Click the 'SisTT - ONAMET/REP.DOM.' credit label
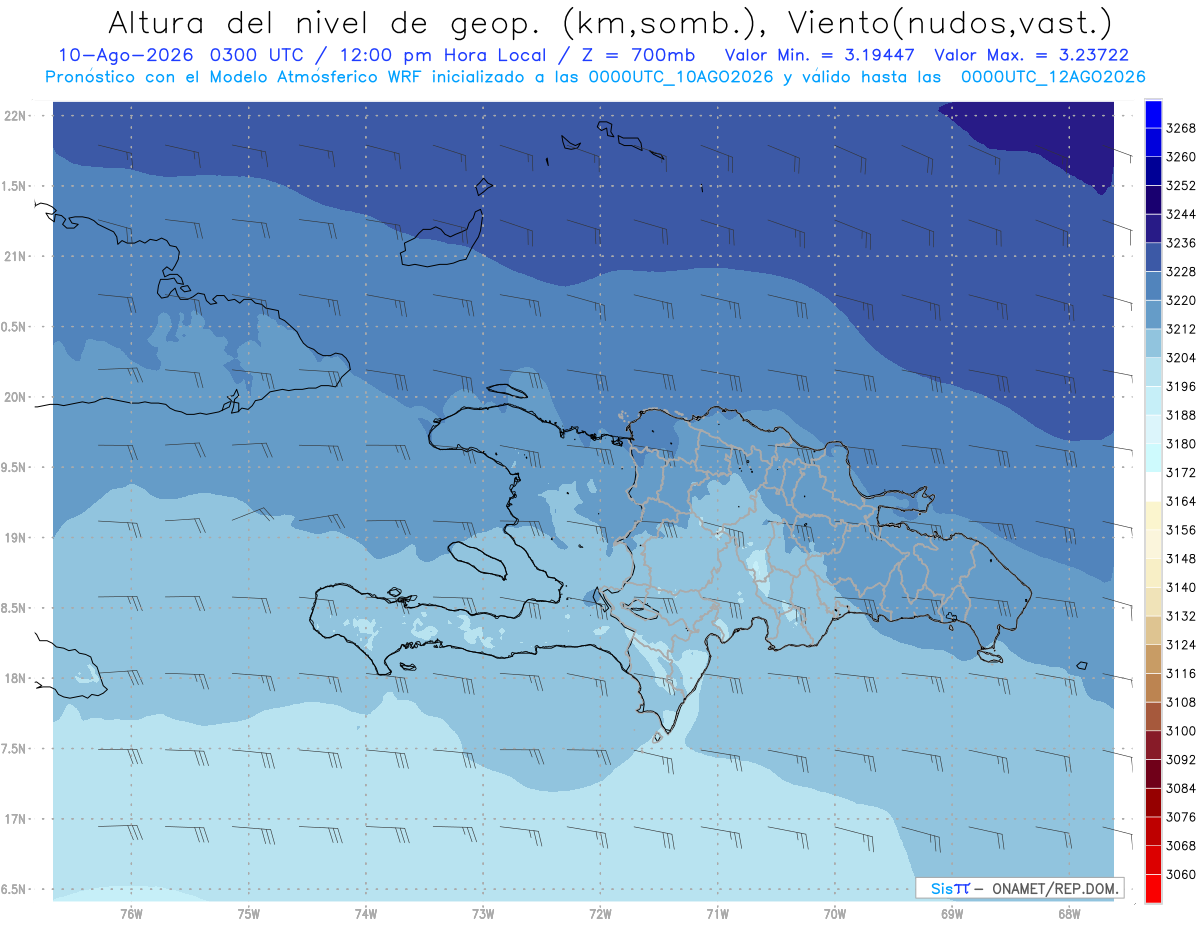1200x927 pixels. click(x=1020, y=888)
